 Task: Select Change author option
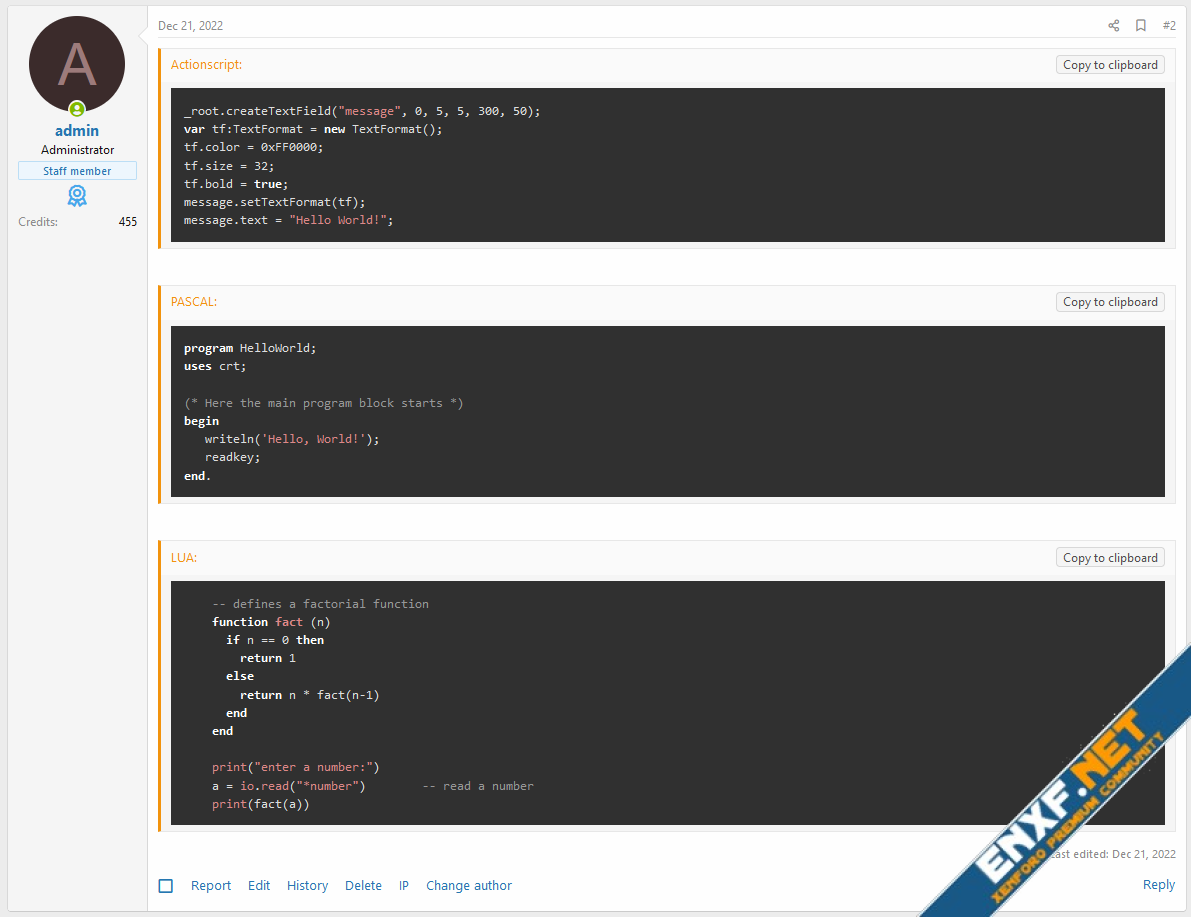(468, 886)
